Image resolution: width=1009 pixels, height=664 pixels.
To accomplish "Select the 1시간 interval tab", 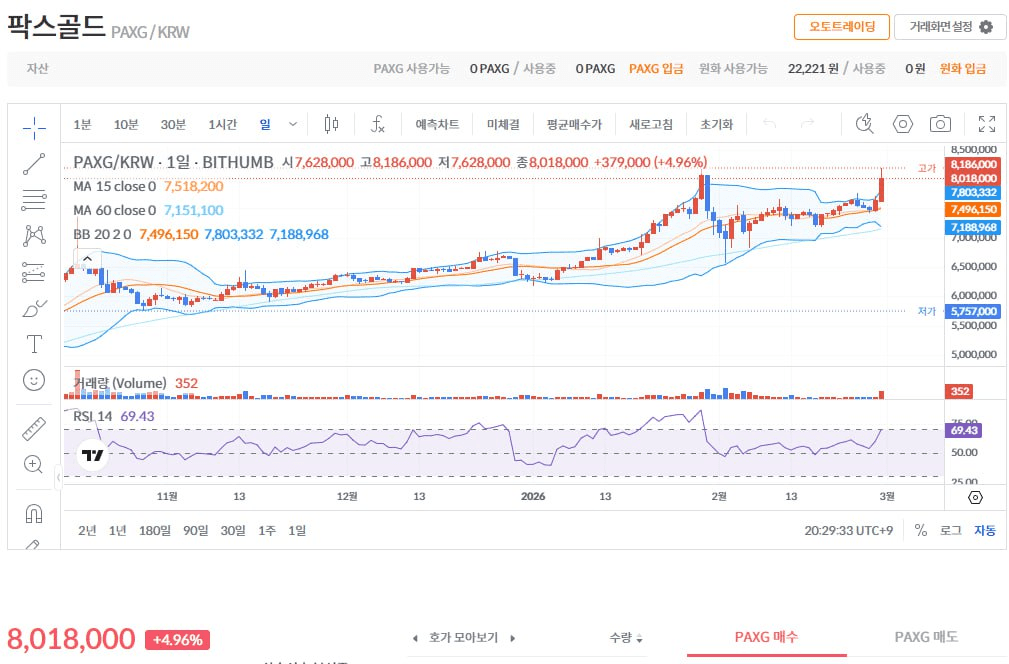I will pos(222,124).
